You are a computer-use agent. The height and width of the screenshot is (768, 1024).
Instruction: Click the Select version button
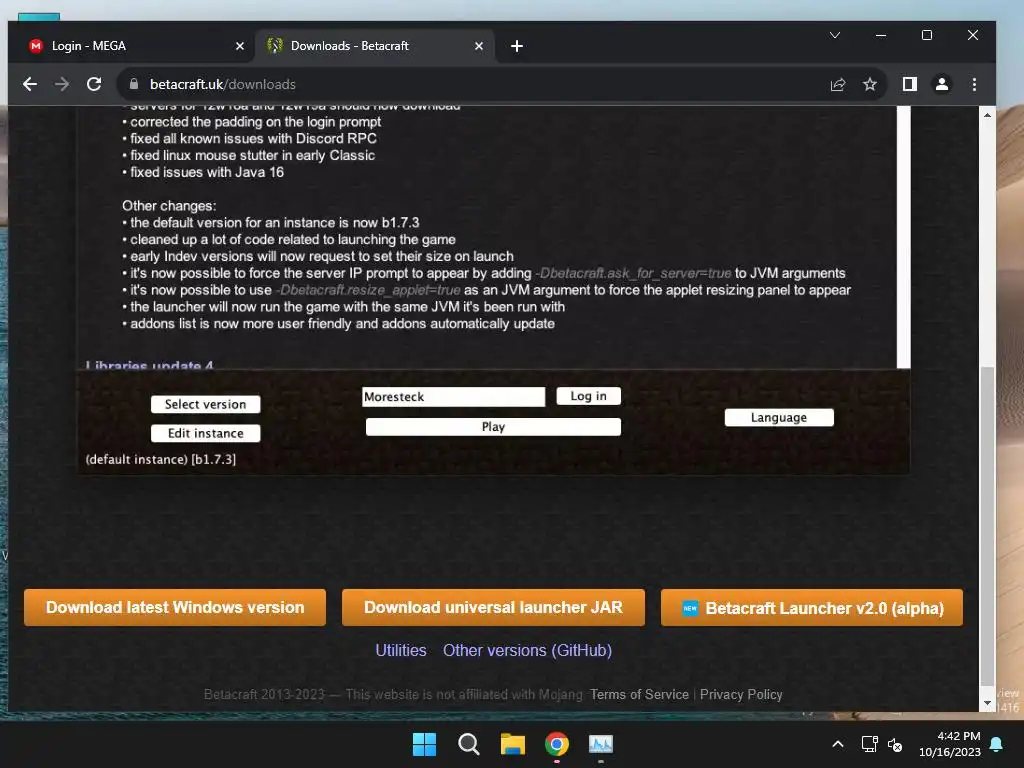coord(205,404)
